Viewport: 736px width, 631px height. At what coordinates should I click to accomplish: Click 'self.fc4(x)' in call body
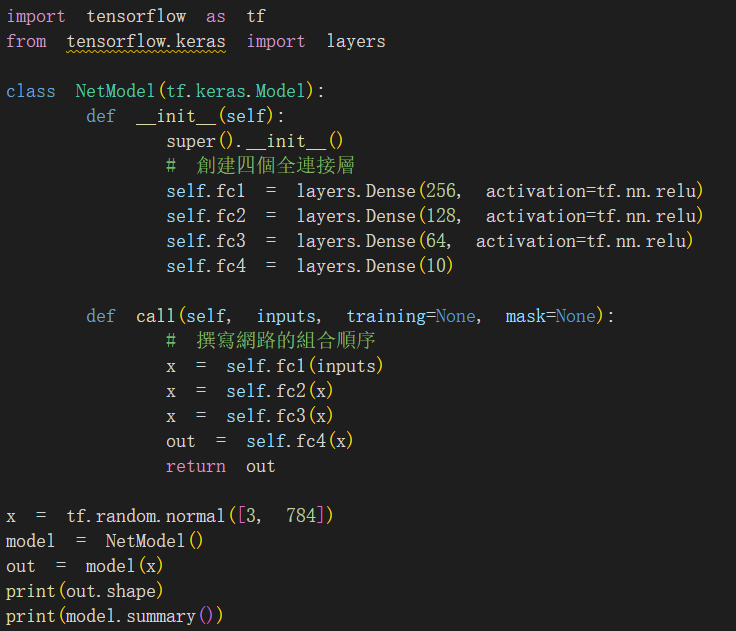click(299, 441)
